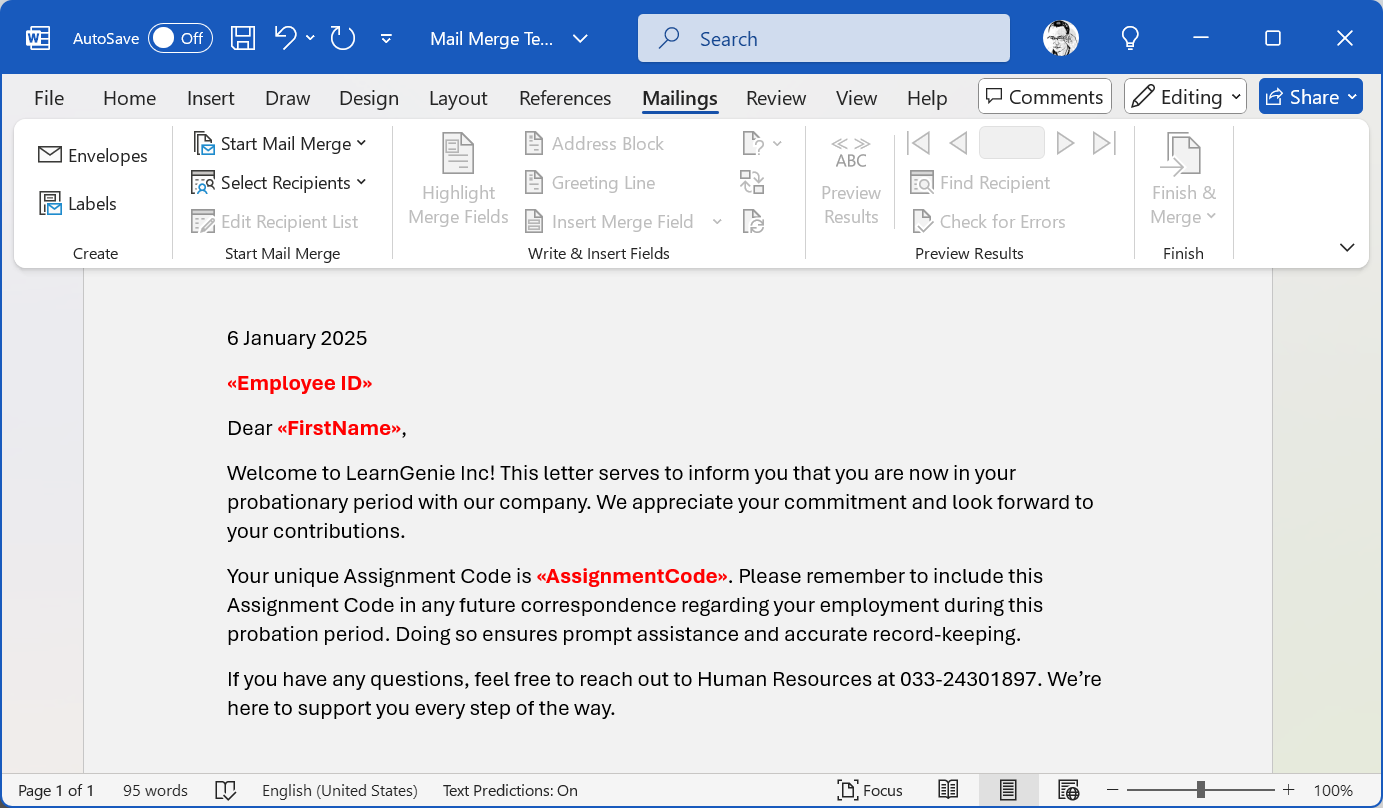Expand the document title Mail Merge Te... dropdown

coord(580,39)
